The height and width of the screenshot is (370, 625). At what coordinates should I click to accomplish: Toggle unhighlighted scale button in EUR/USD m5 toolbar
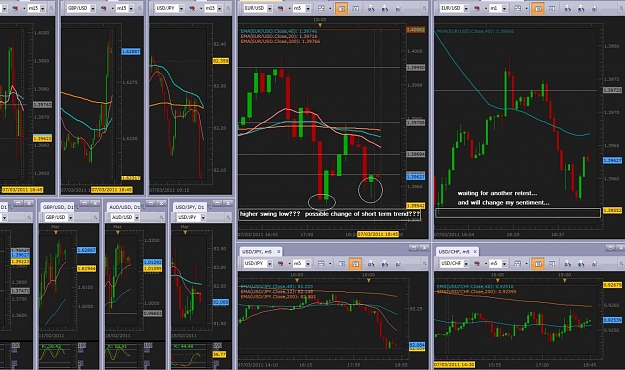pos(356,8)
